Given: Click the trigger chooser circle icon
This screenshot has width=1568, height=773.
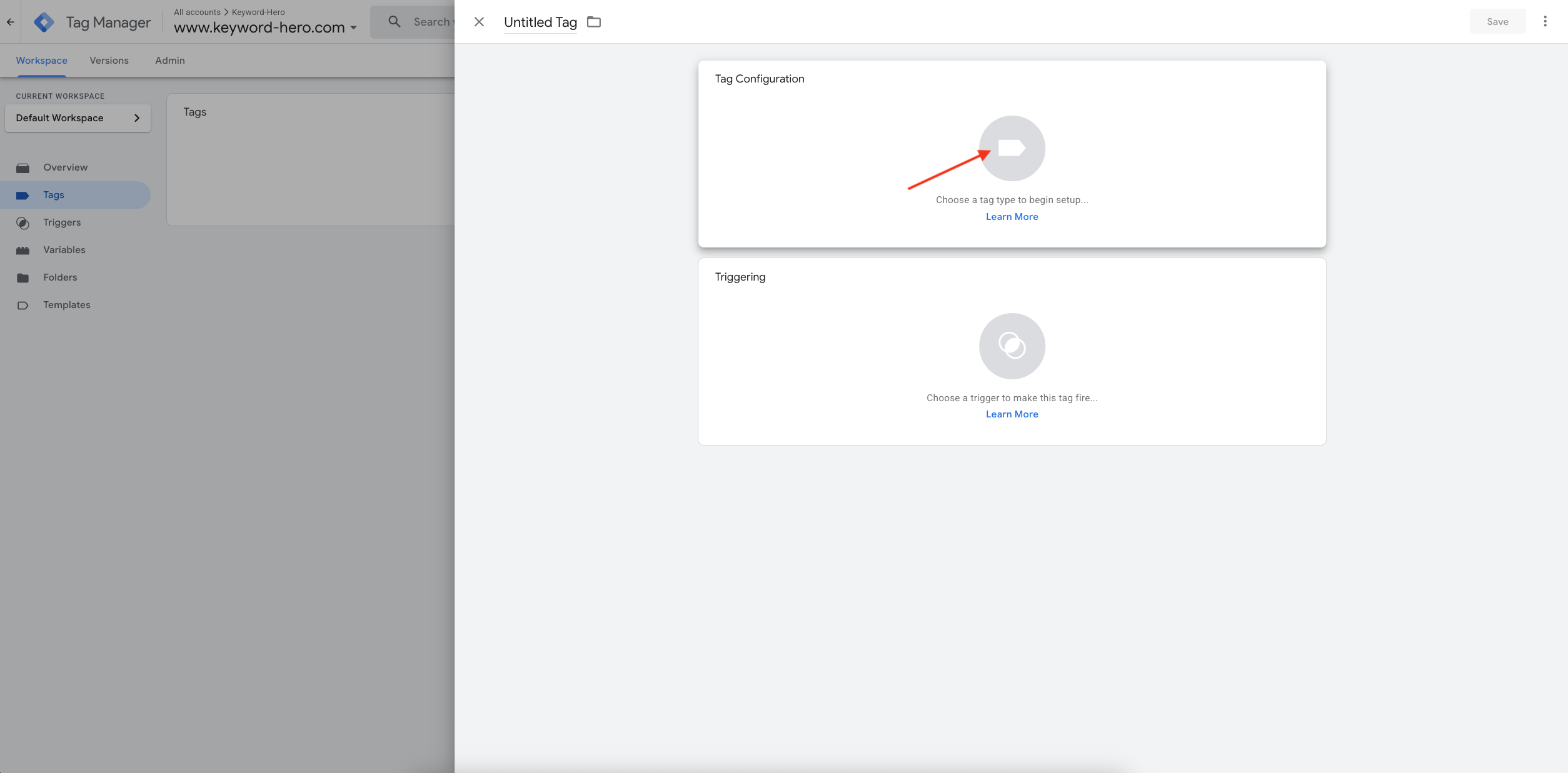Looking at the screenshot, I should click(x=1012, y=346).
